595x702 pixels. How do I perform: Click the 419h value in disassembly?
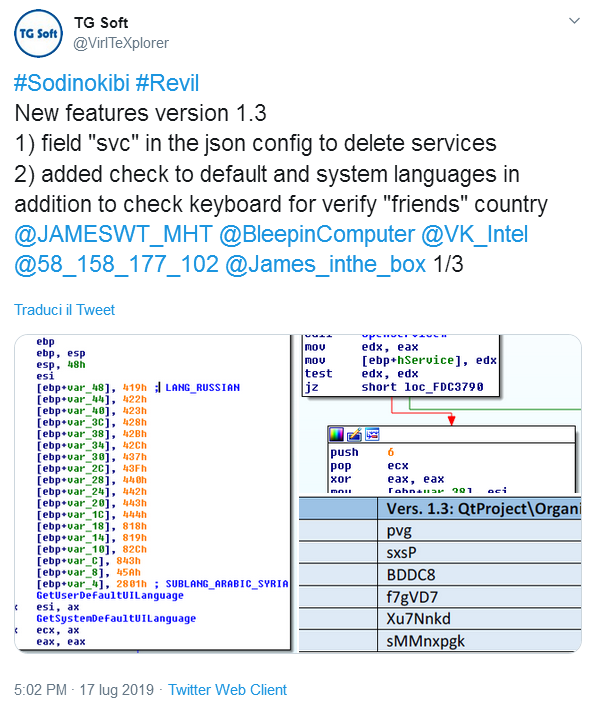135,388
